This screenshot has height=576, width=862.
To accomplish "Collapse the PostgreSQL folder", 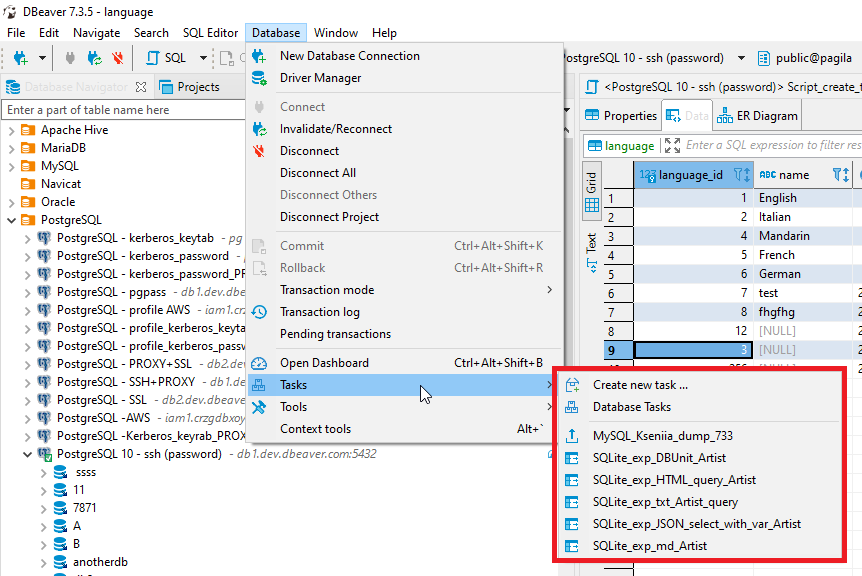I will coord(11,220).
